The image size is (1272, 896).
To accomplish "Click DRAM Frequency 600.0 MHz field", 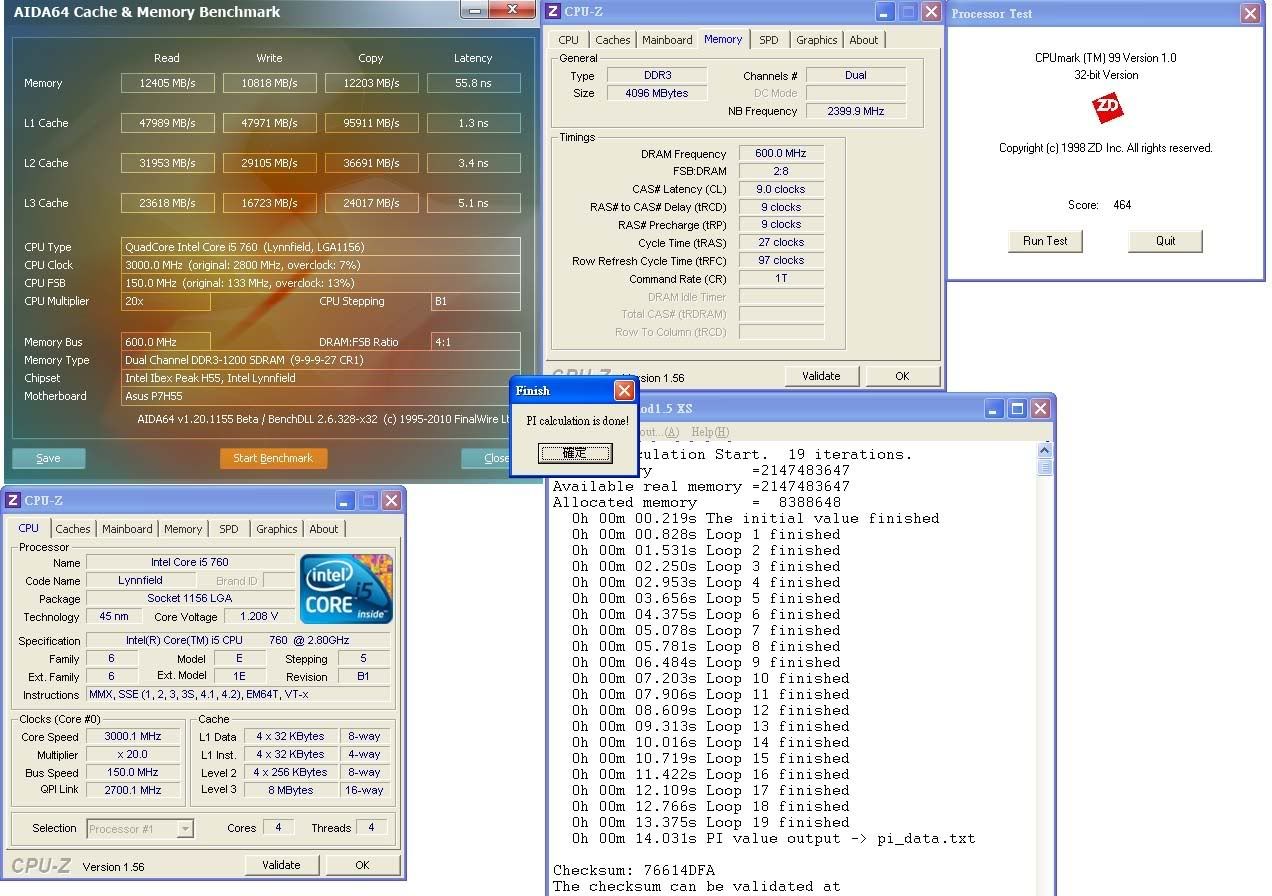I will [x=781, y=154].
